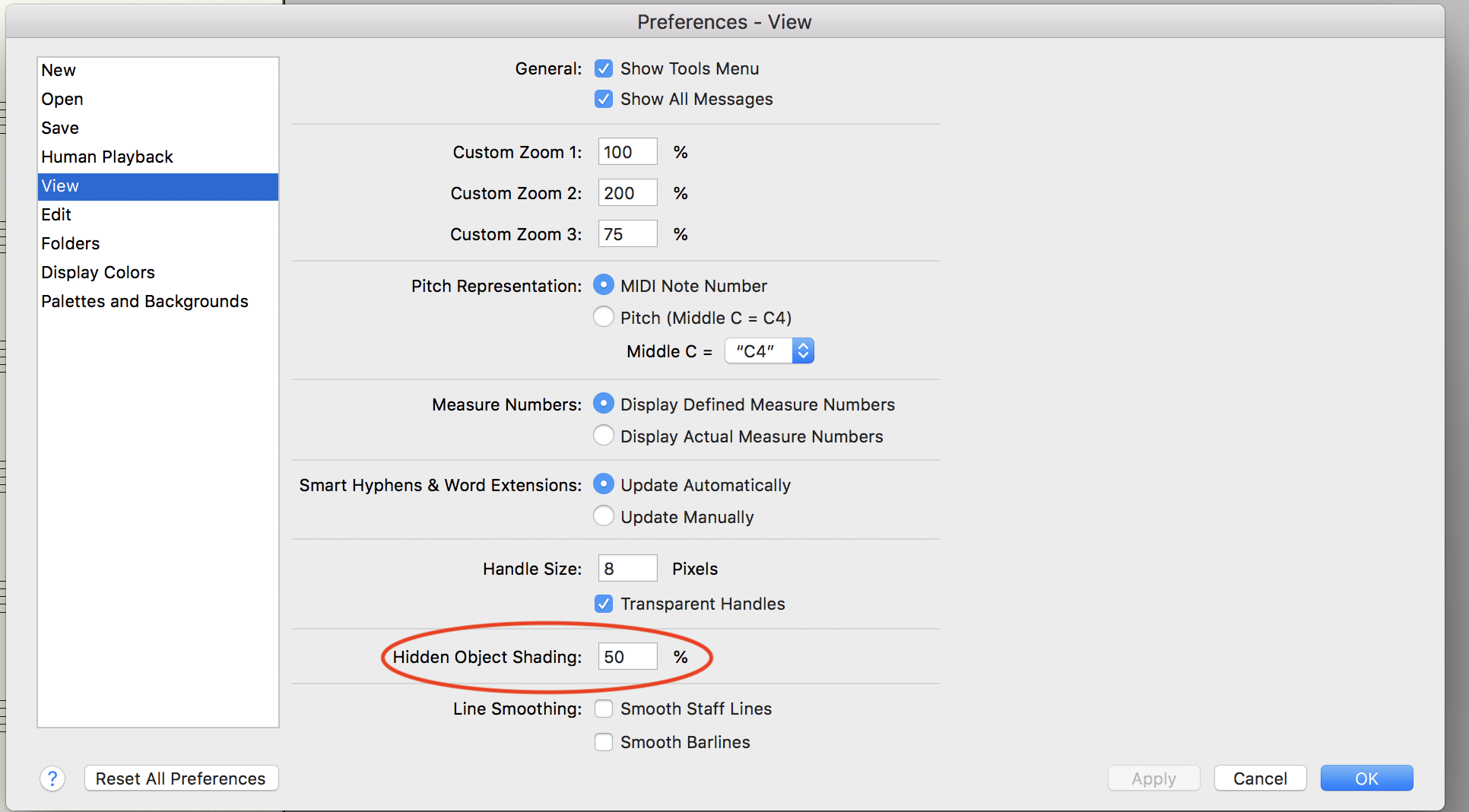Click Reset All Preferences button

[x=181, y=779]
